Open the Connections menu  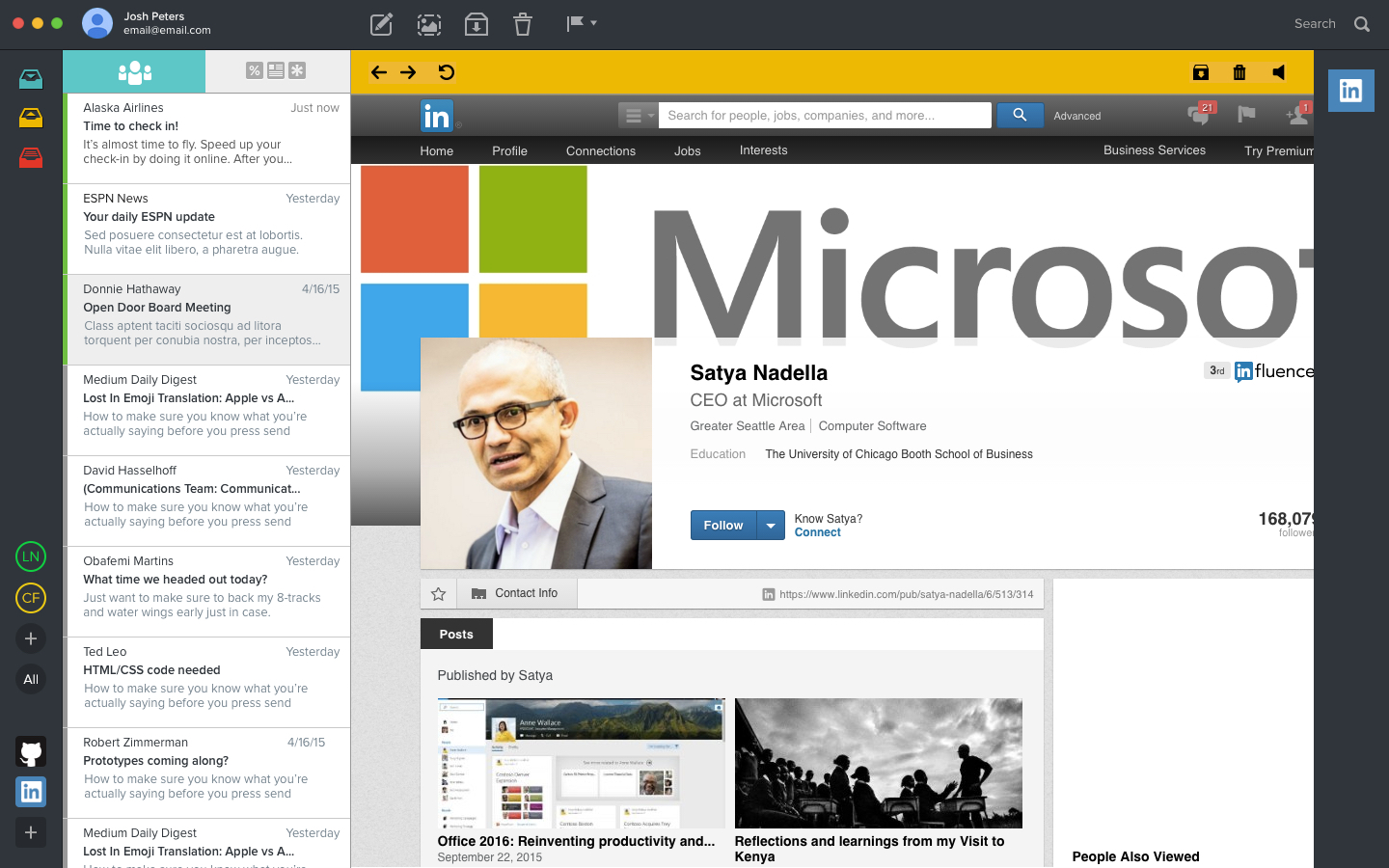click(601, 150)
